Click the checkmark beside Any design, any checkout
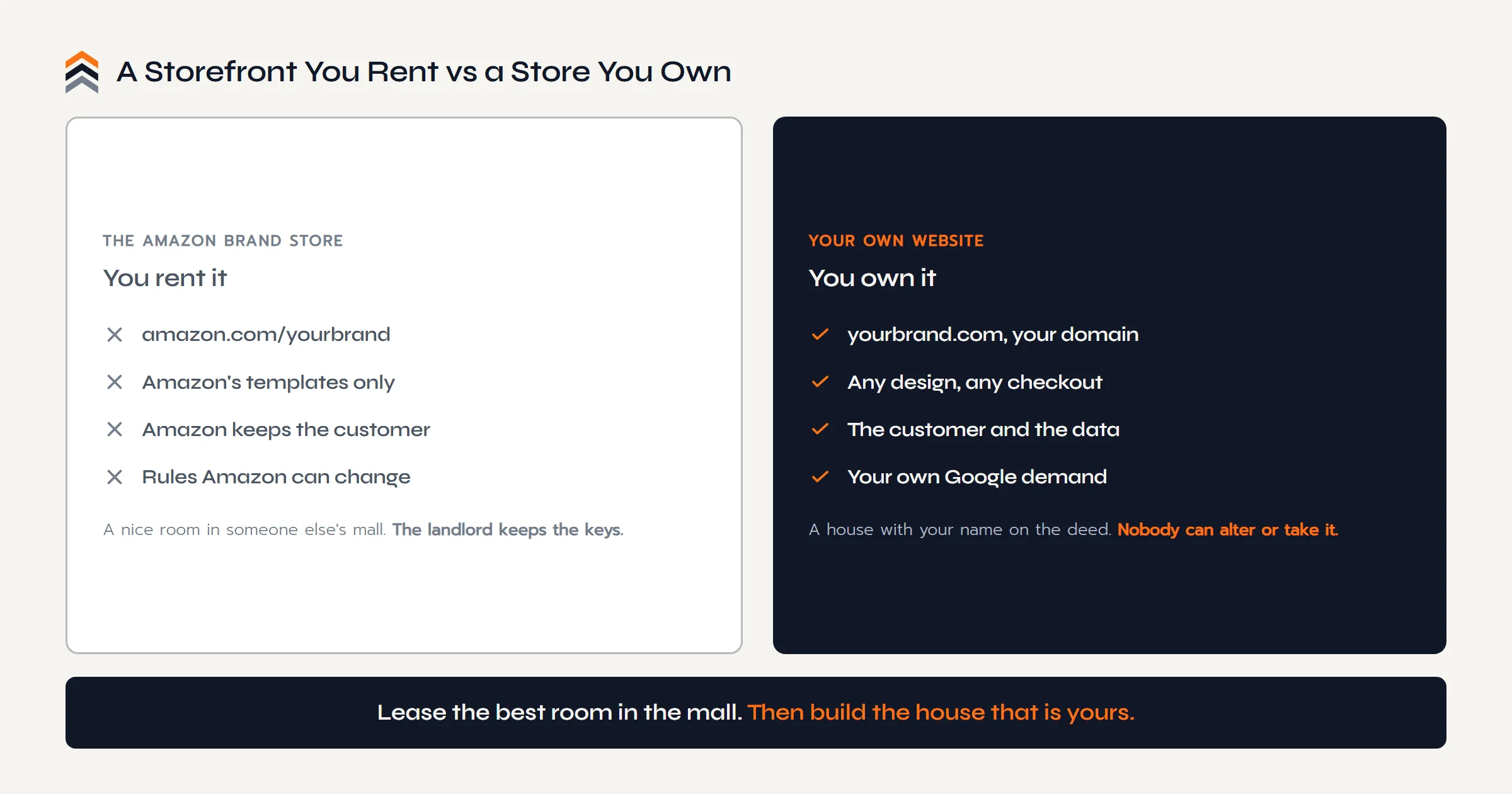 tap(820, 382)
